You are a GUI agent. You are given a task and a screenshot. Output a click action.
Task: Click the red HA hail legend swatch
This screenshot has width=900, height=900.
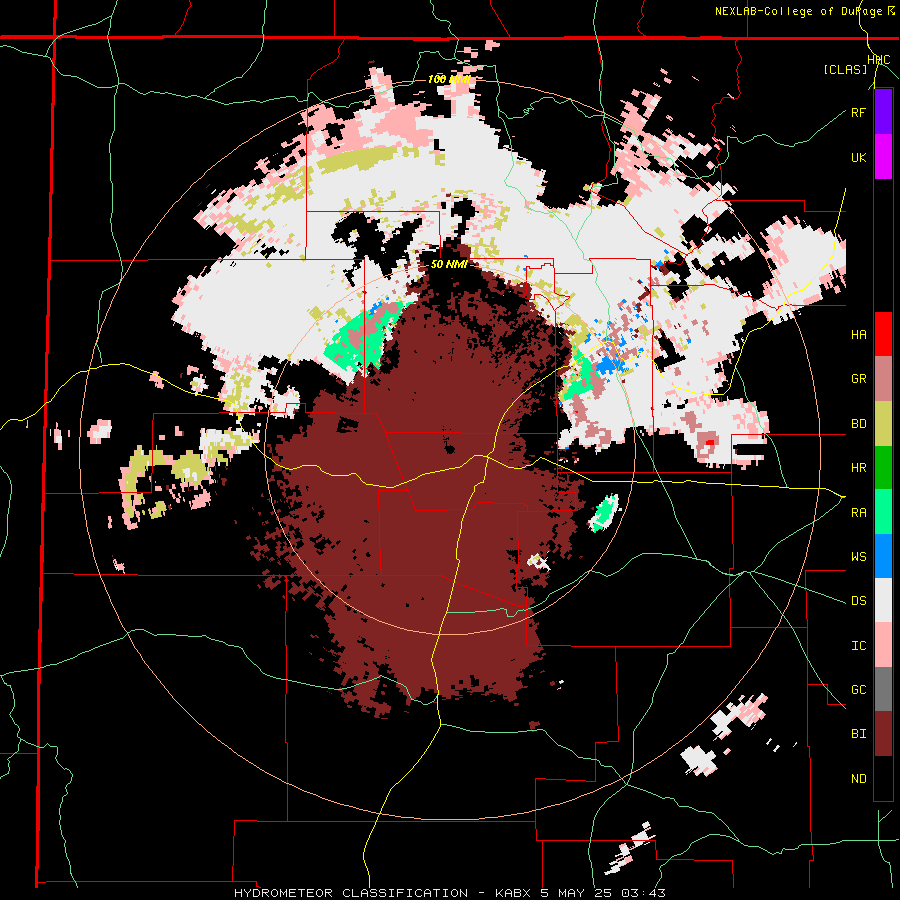click(x=883, y=334)
